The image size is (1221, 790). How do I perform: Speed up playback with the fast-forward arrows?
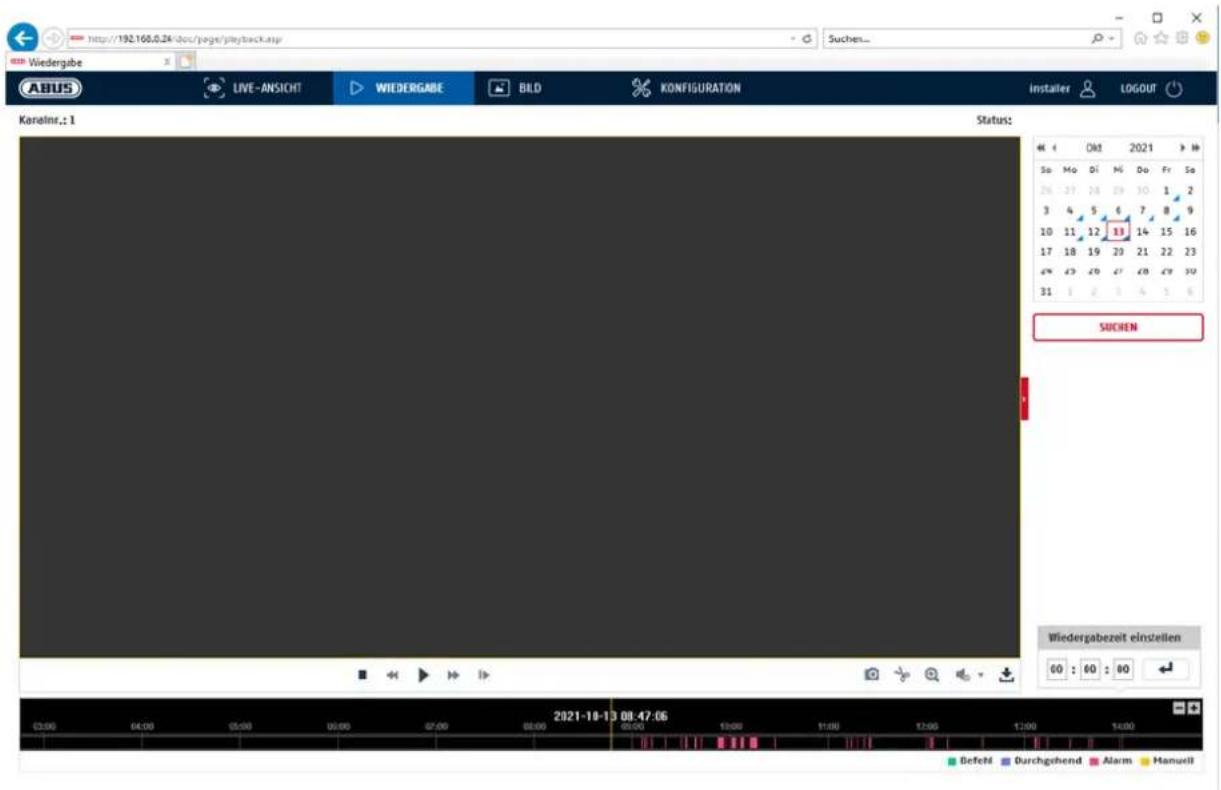coord(453,675)
